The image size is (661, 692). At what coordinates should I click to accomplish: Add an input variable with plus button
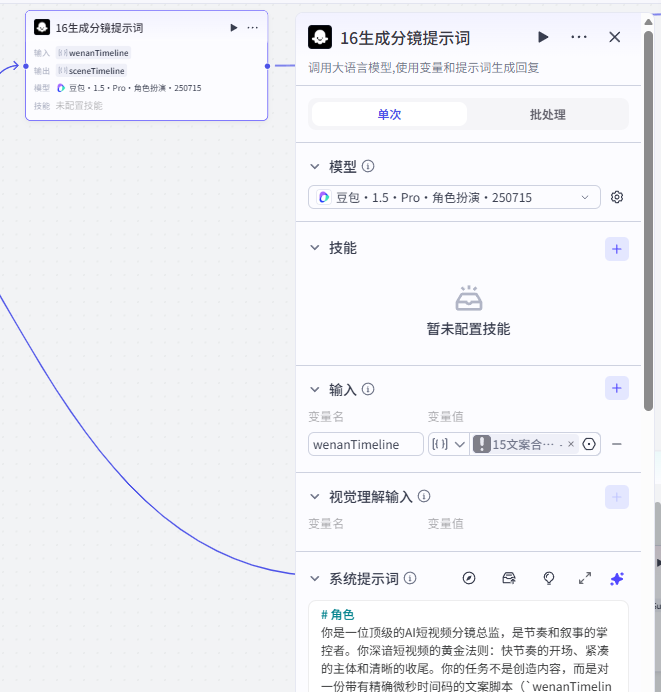click(x=616, y=388)
